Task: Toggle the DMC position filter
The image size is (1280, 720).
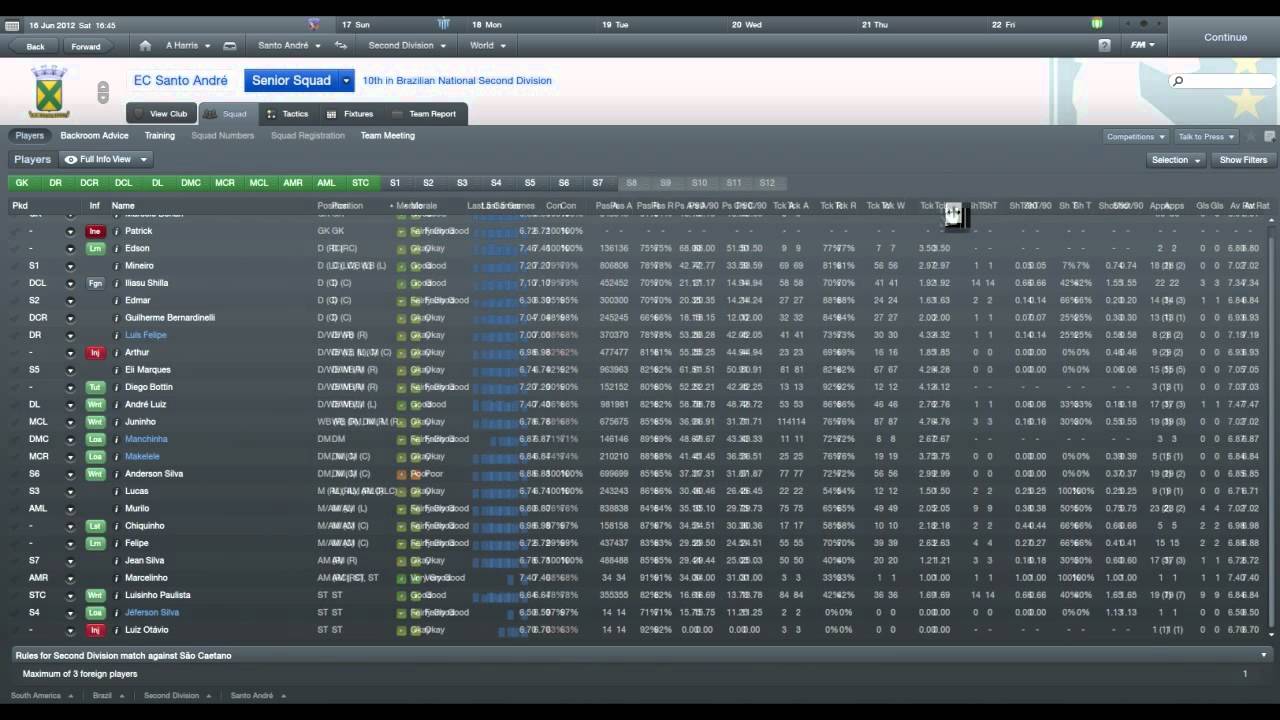Action: pyautogui.click(x=191, y=183)
